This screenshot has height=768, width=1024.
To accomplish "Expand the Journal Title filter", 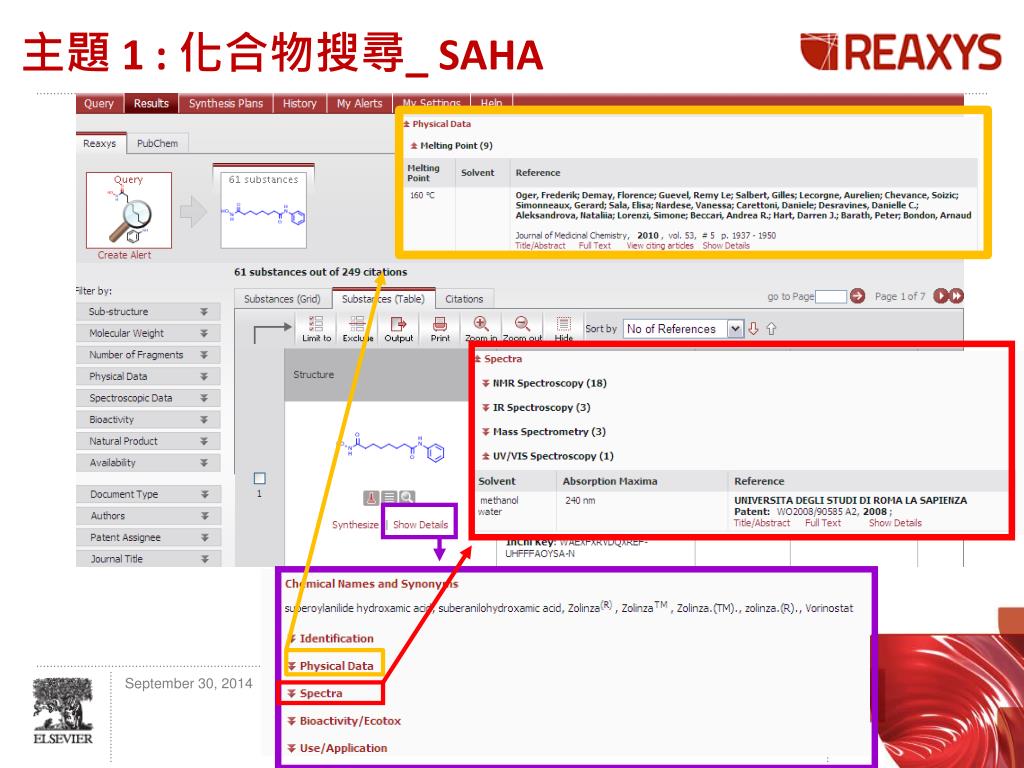I will (148, 559).
